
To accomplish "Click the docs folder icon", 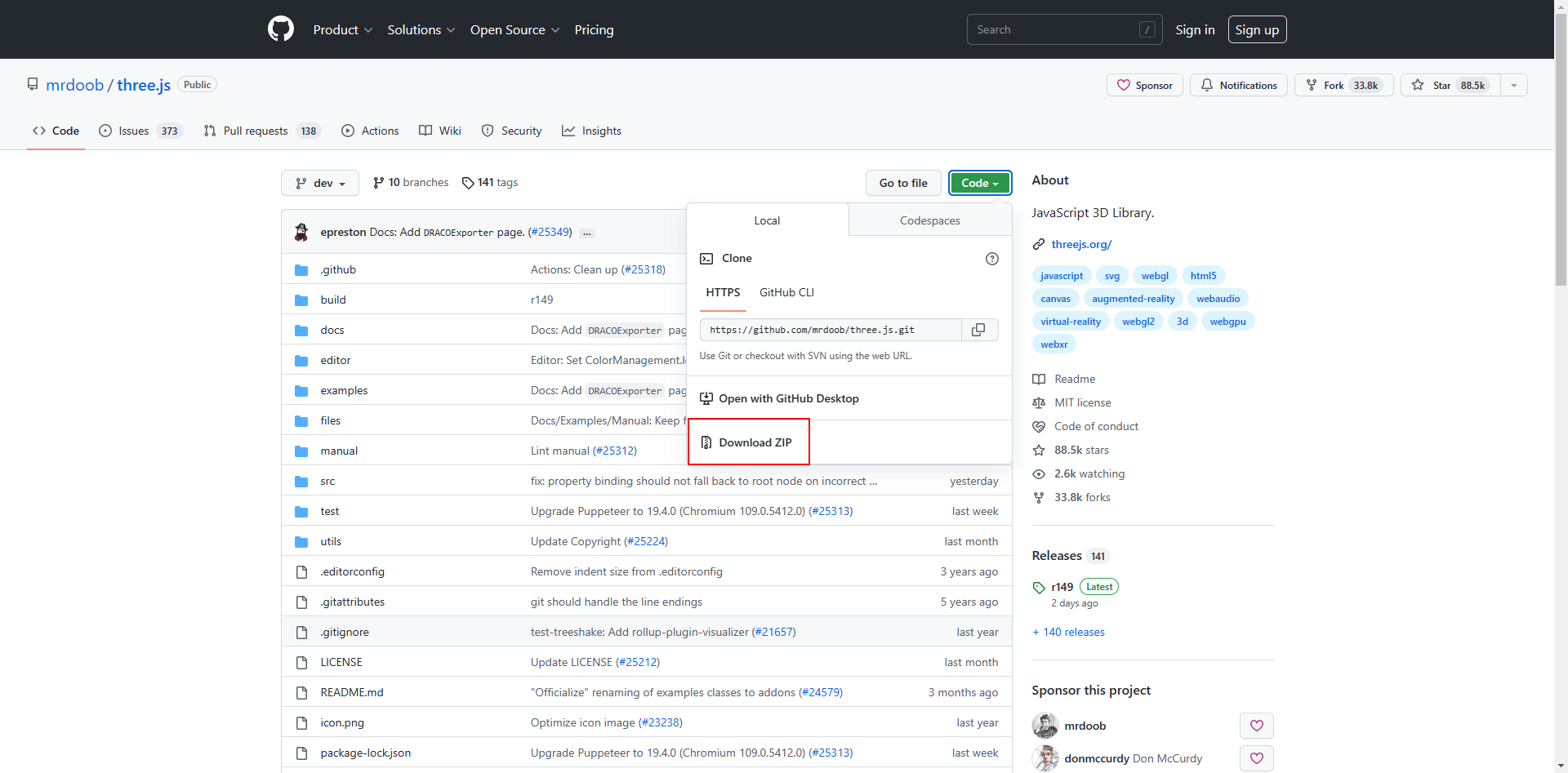I will [x=301, y=331].
